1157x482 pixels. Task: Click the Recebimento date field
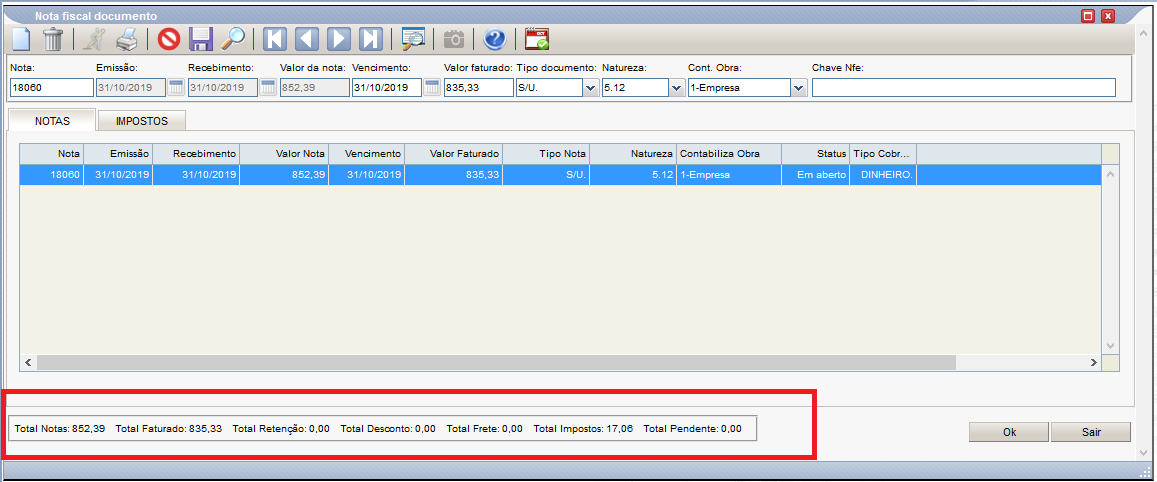click(223, 88)
